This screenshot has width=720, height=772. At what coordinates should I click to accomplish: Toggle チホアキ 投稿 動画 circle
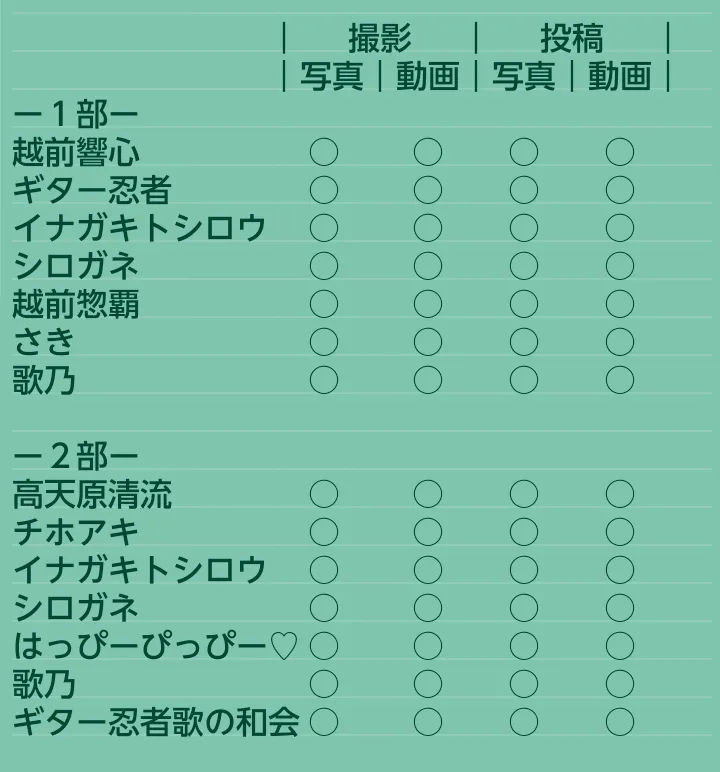tap(620, 531)
